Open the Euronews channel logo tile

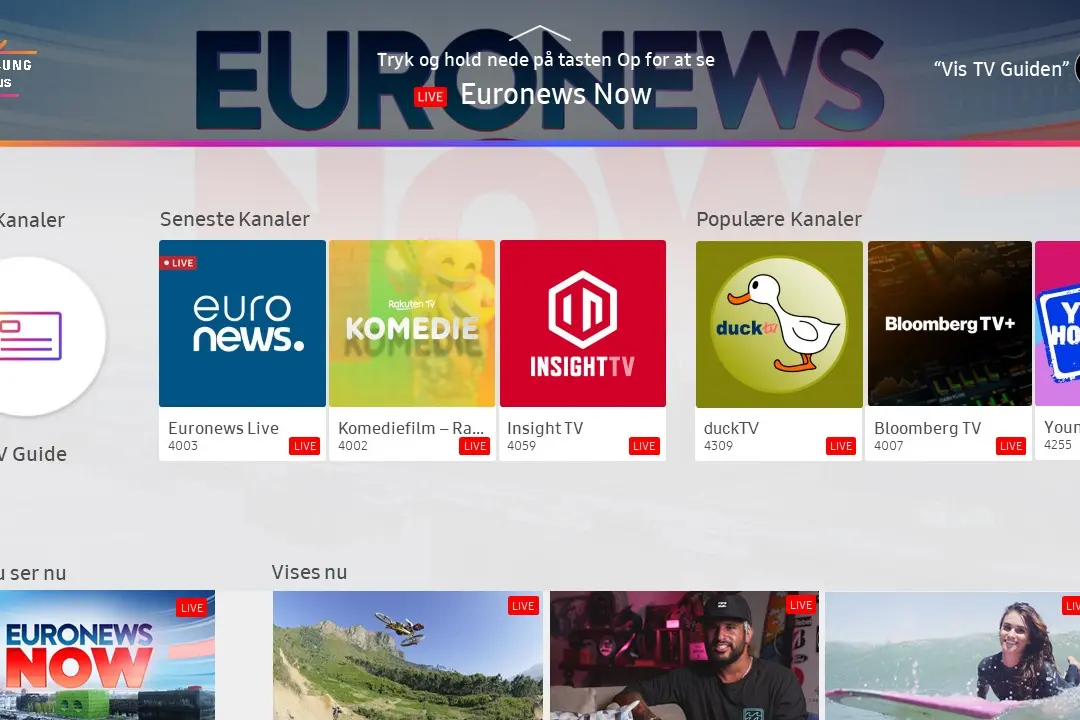(x=242, y=323)
